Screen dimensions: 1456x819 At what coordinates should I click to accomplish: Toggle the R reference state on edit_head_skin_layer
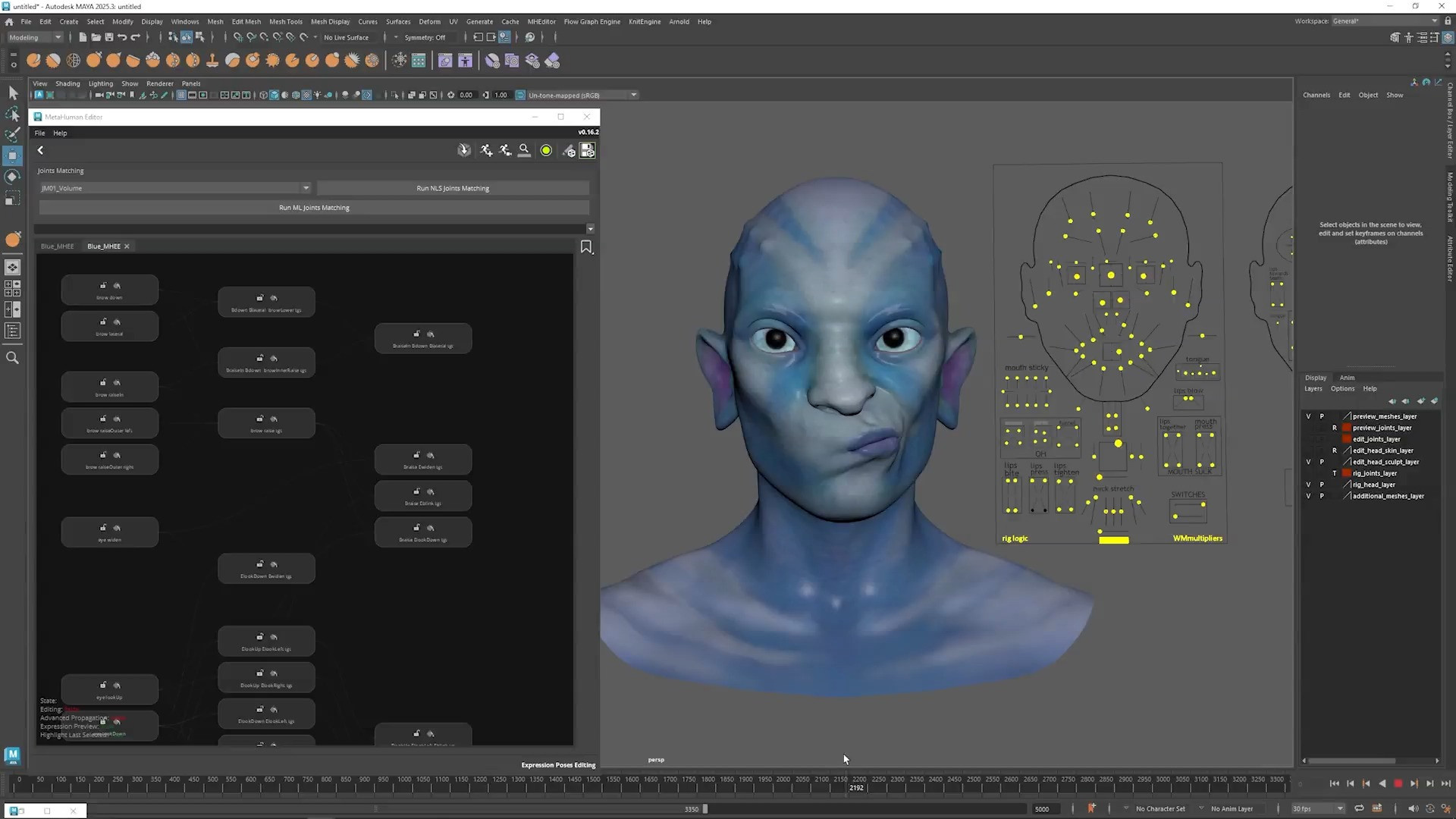[x=1335, y=450]
